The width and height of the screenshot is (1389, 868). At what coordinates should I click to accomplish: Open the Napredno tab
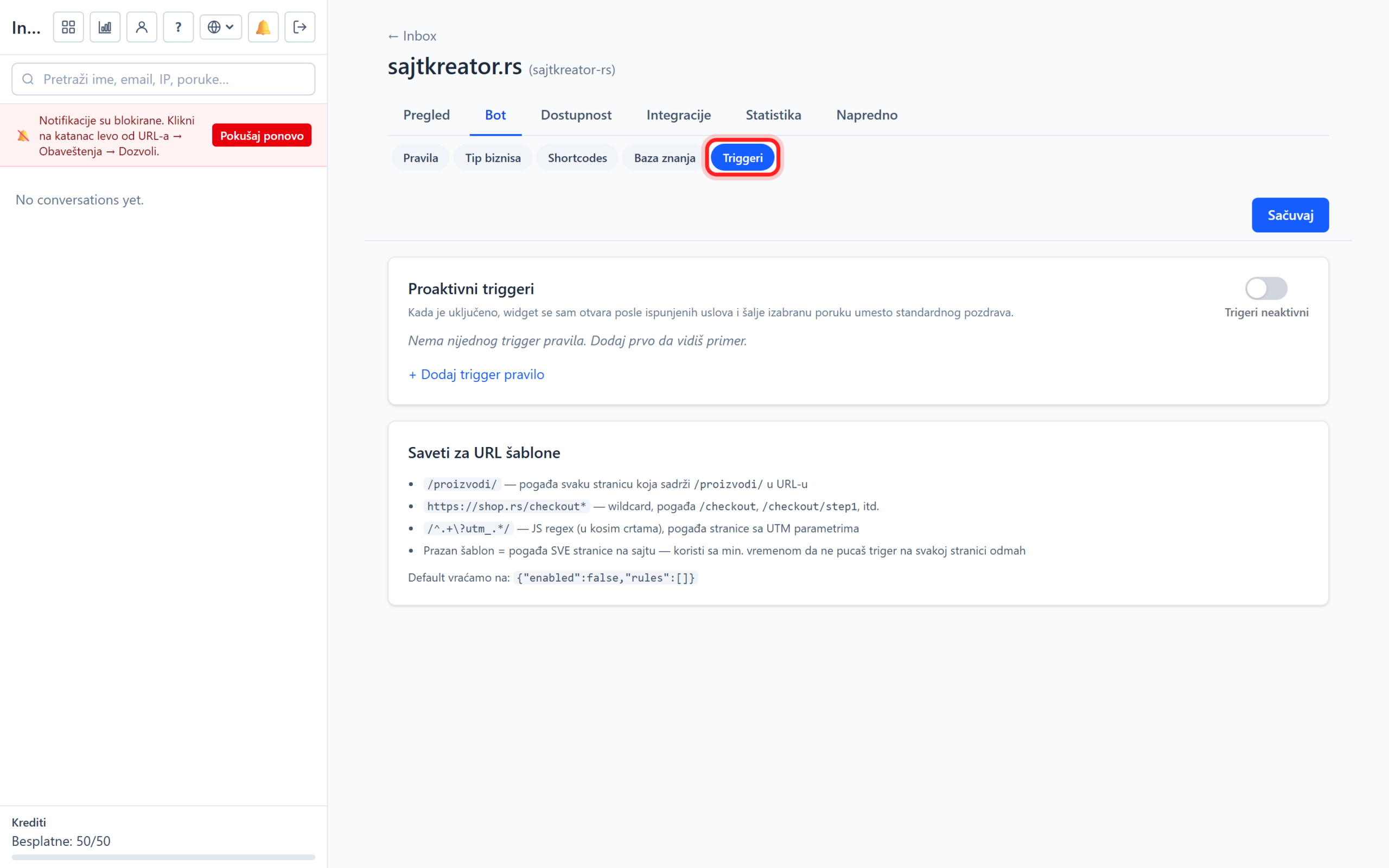coord(866,115)
